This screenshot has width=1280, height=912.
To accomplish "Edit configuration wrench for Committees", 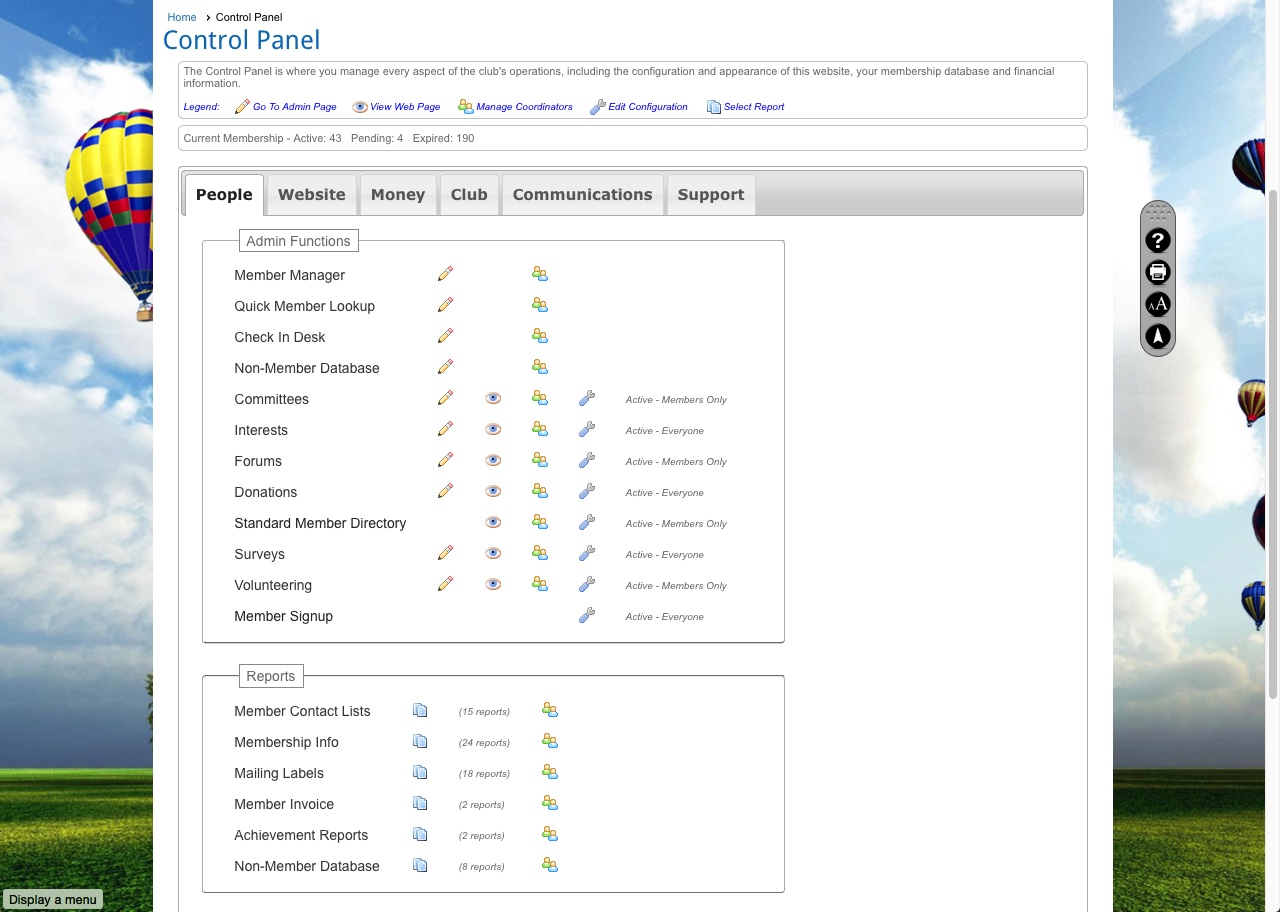I will coord(587,399).
